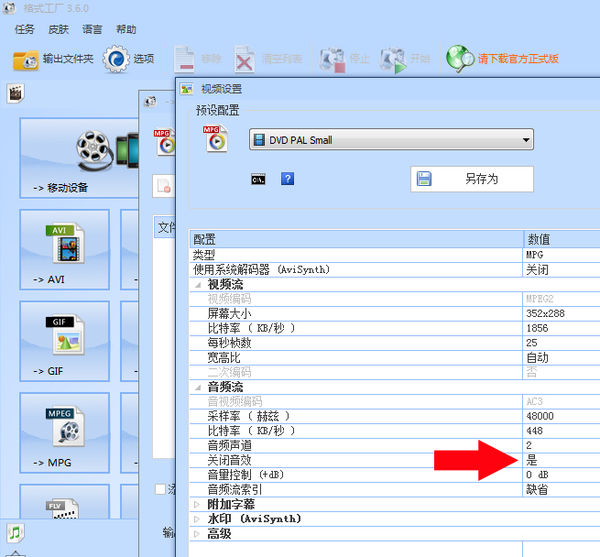The height and width of the screenshot is (557, 600).
Task: Click the 0 dB volume control value
Action: pyautogui.click(x=537, y=475)
